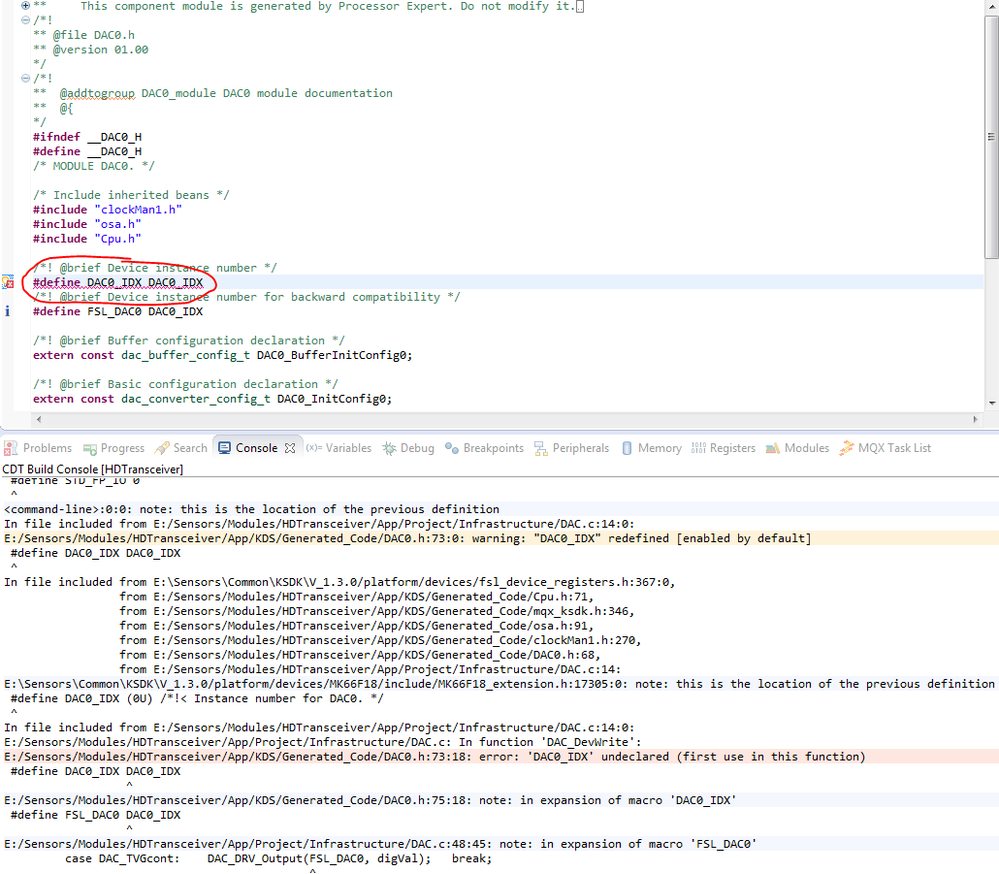999x874 pixels.
Task: Click the MK66F18_extension.h previous definition note
Action: tap(500, 684)
